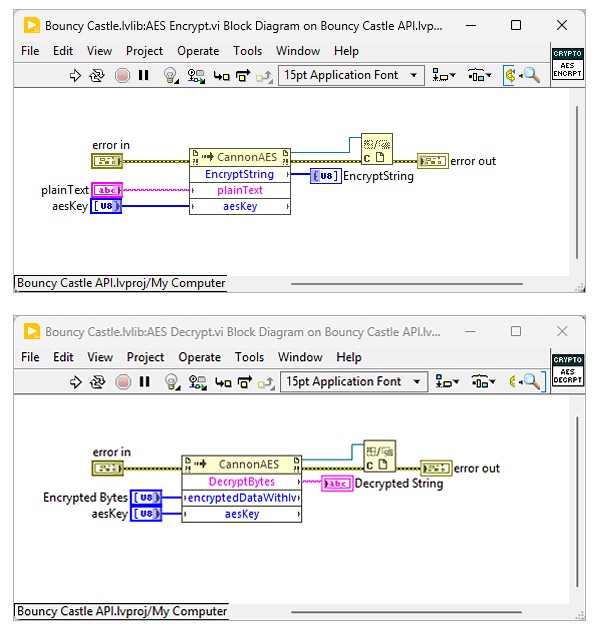The width and height of the screenshot is (599, 630).
Task: Click Abort Execution button in AES Decrypt window
Action: click(x=123, y=382)
